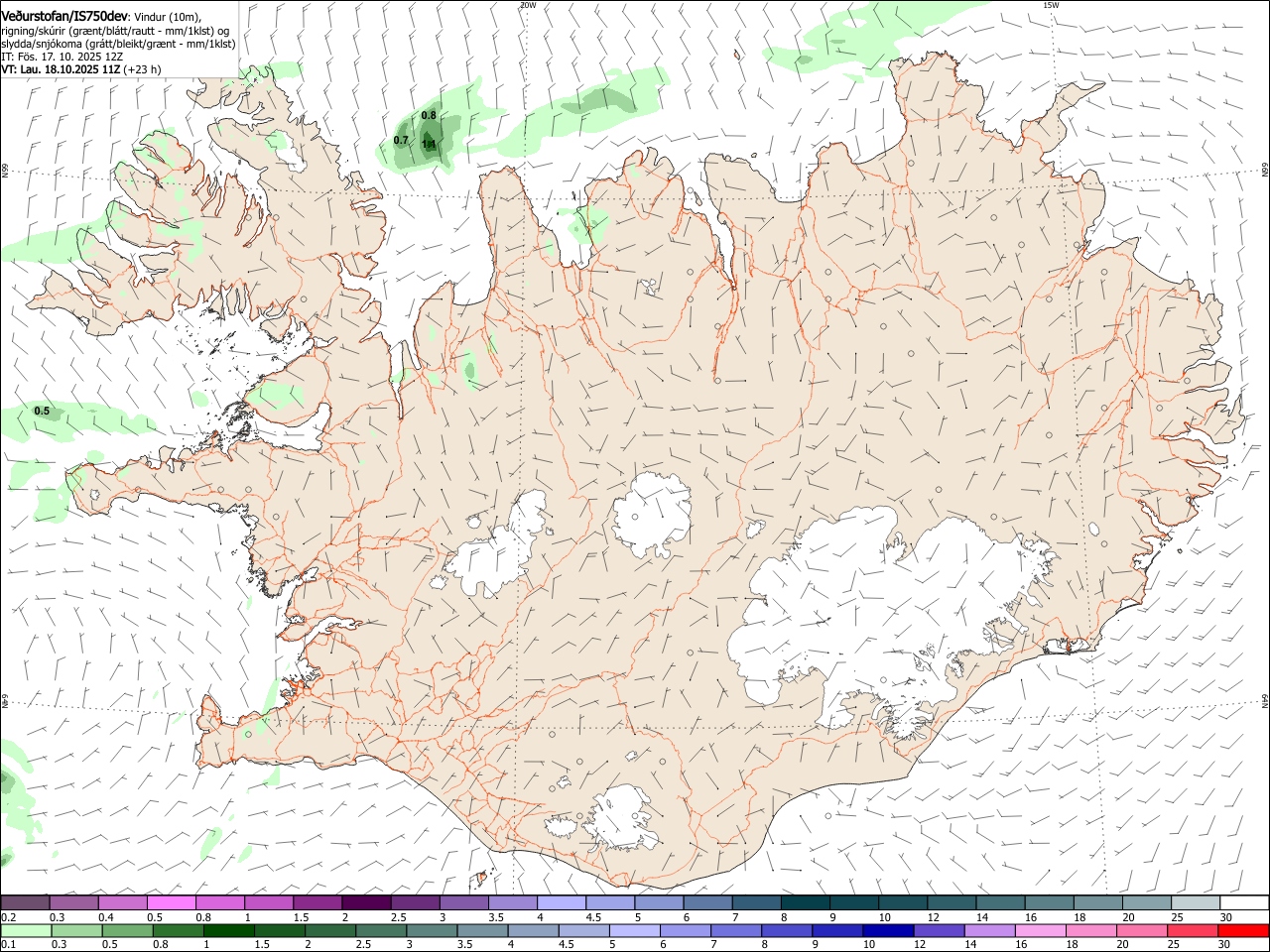Click the slate blue 6 swatch in top legend row
Screen dimensions: 1270x952
pos(708,902)
